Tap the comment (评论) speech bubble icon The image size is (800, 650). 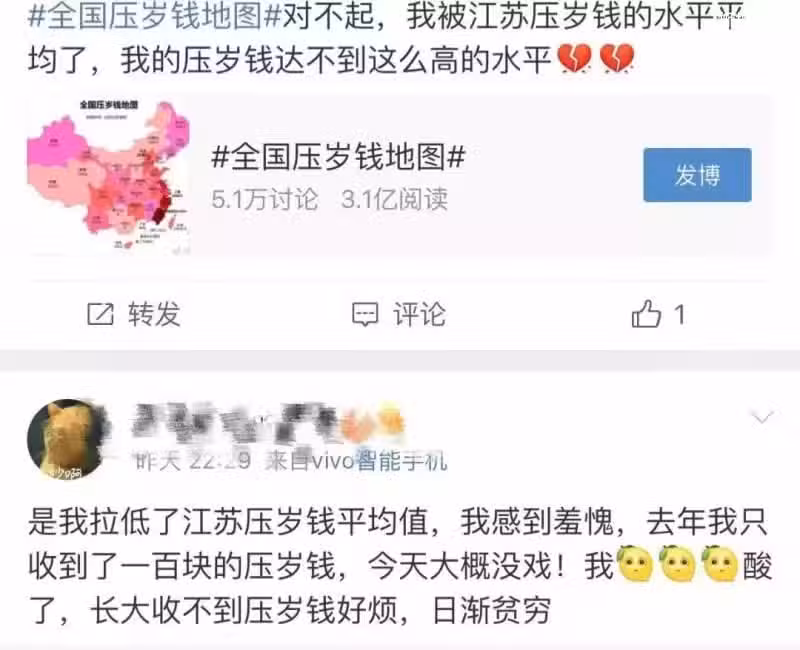tap(365, 314)
